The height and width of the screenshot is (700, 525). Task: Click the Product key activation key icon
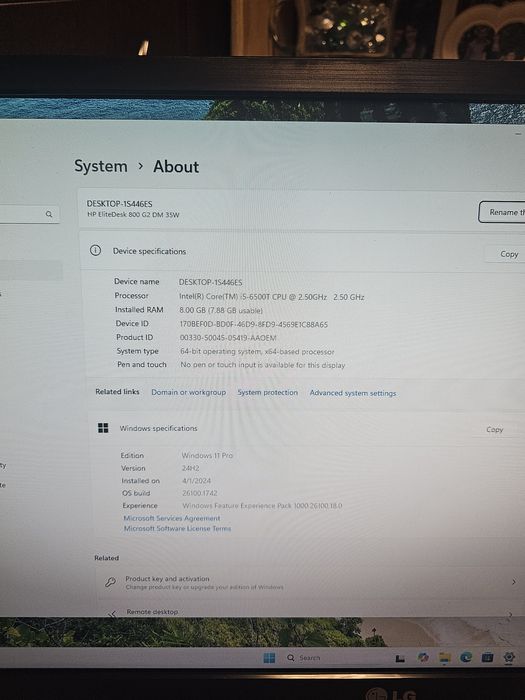[x=110, y=582]
